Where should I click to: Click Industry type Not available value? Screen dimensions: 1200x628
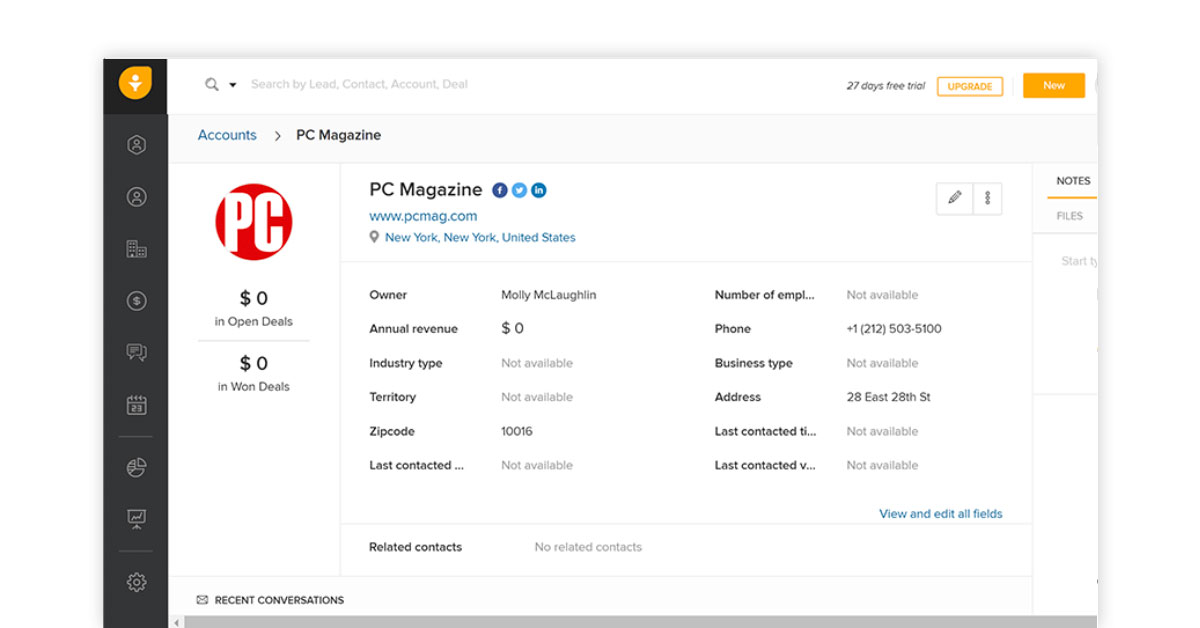click(x=537, y=363)
